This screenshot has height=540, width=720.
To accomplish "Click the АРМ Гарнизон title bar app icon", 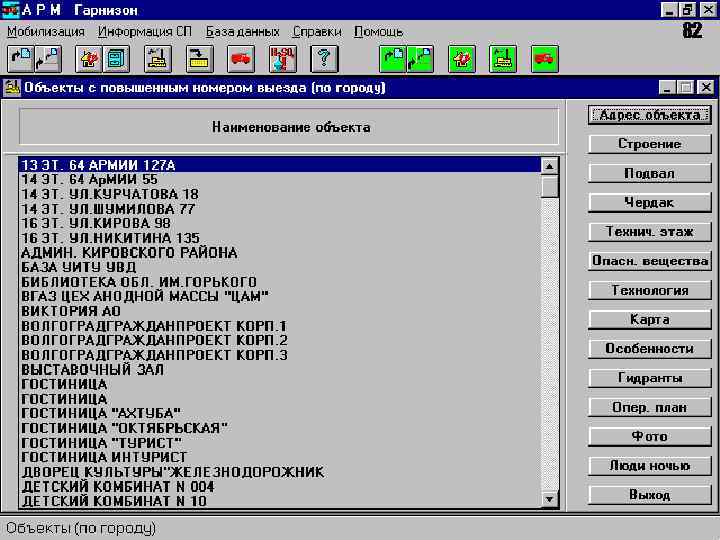I will coord(10,9).
